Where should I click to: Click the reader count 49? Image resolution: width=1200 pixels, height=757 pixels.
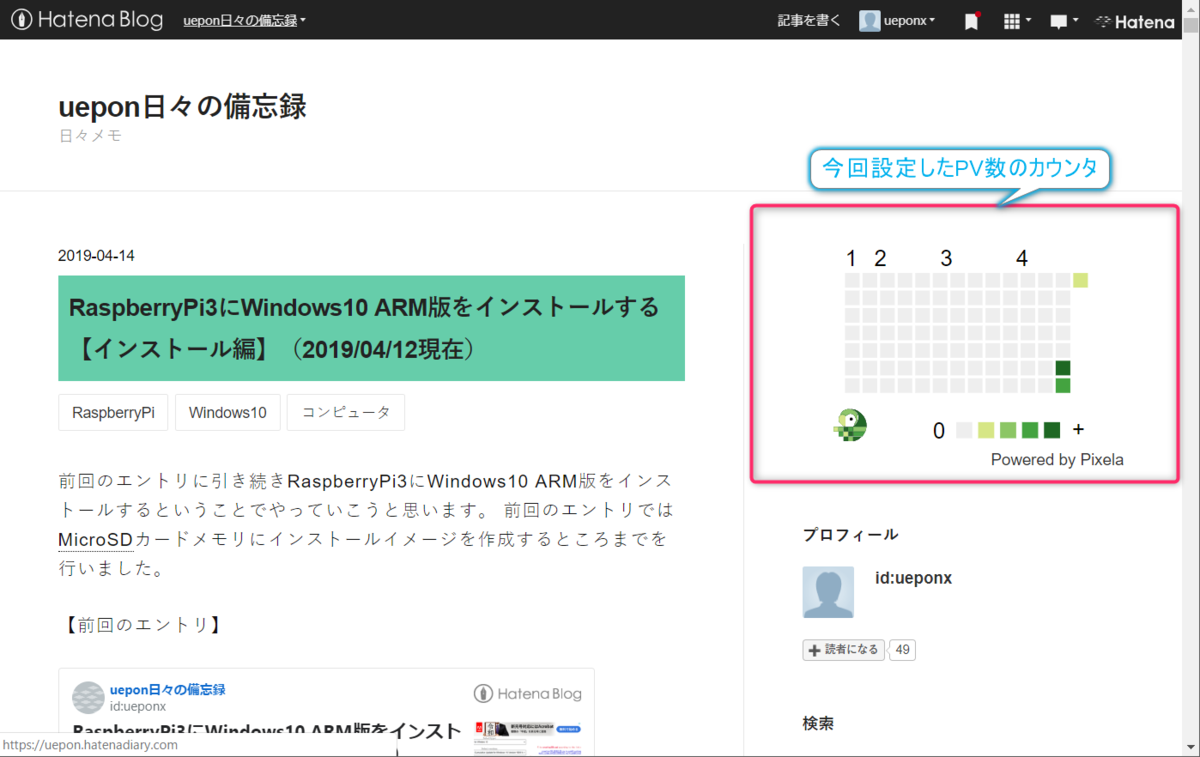click(903, 650)
